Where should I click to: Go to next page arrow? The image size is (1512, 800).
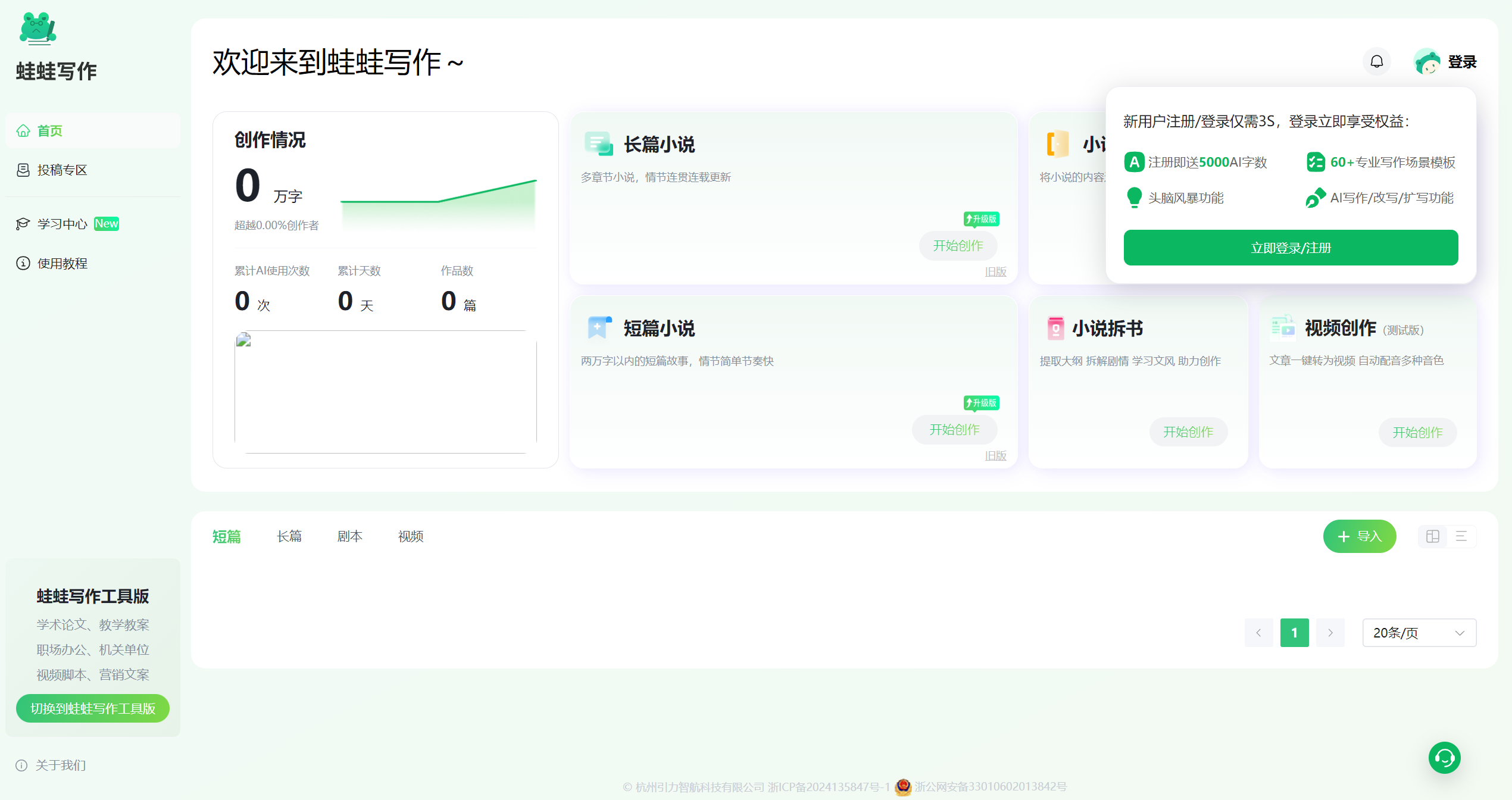tap(1330, 633)
